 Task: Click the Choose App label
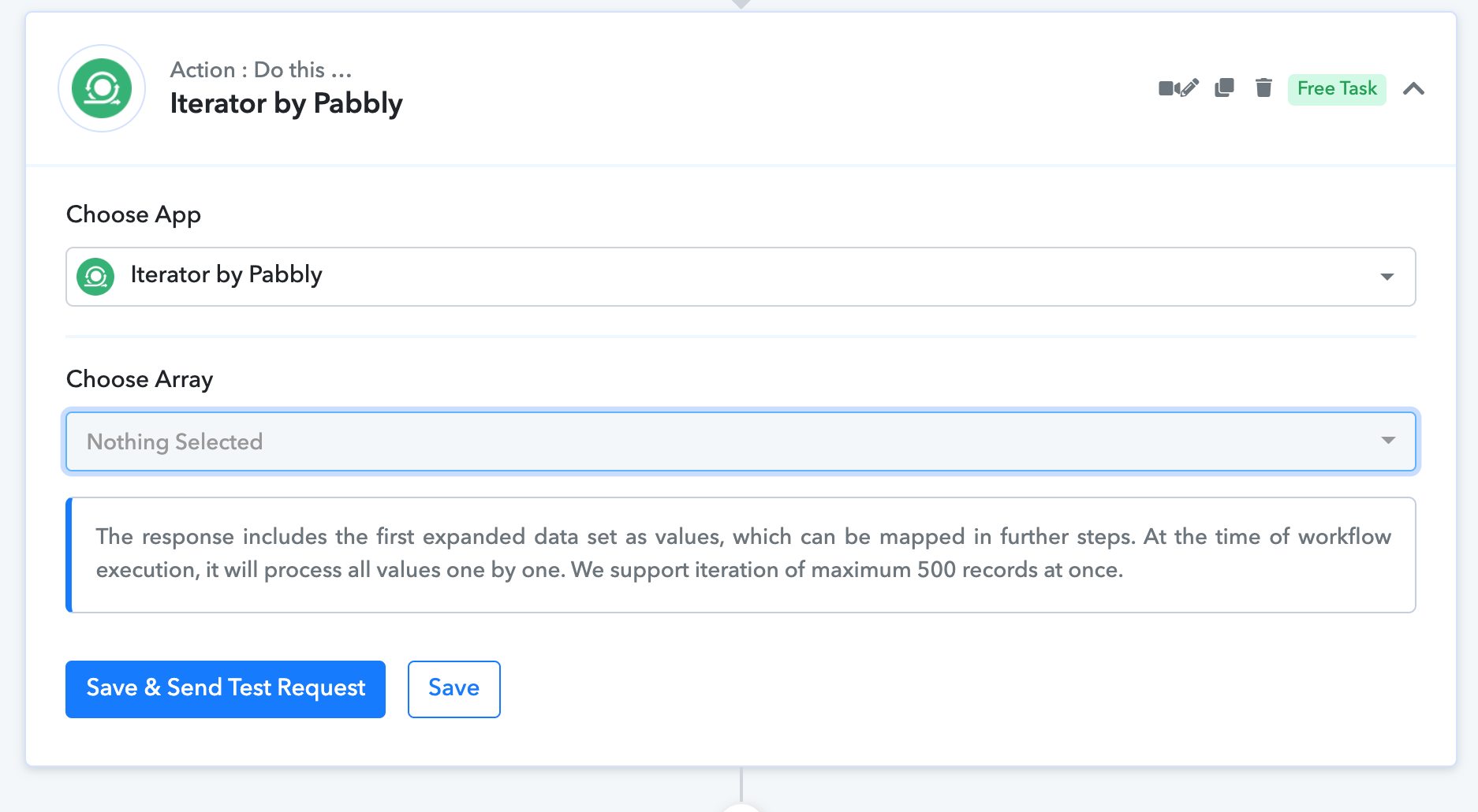(x=133, y=214)
